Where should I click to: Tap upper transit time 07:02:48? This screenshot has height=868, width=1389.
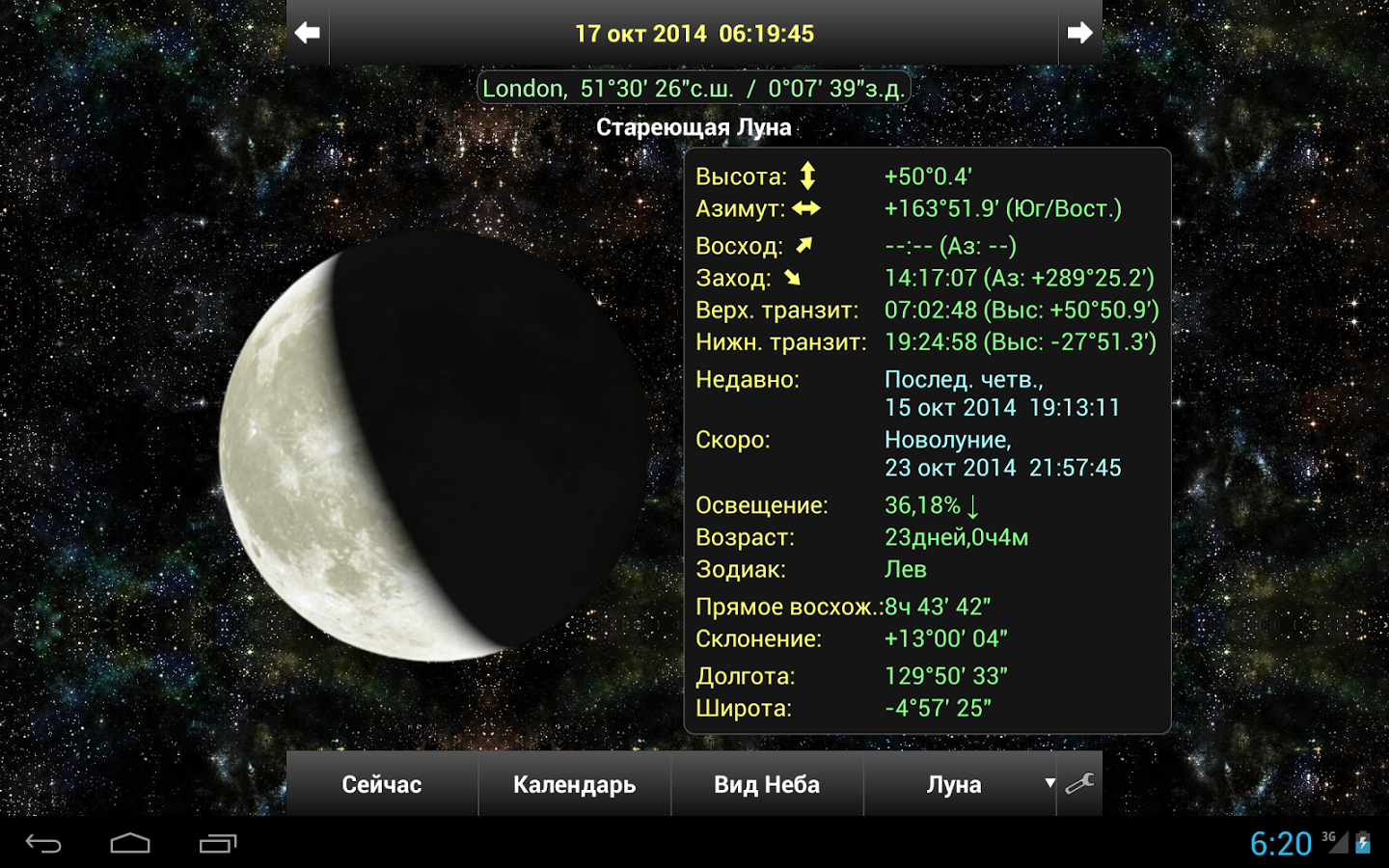point(1021,310)
